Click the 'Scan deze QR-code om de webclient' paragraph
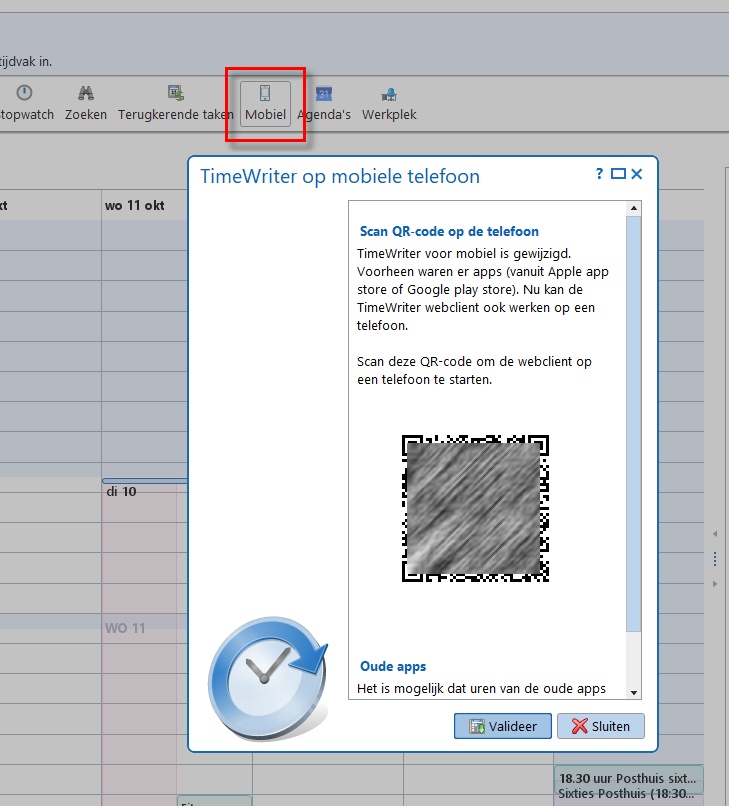 [x=474, y=370]
